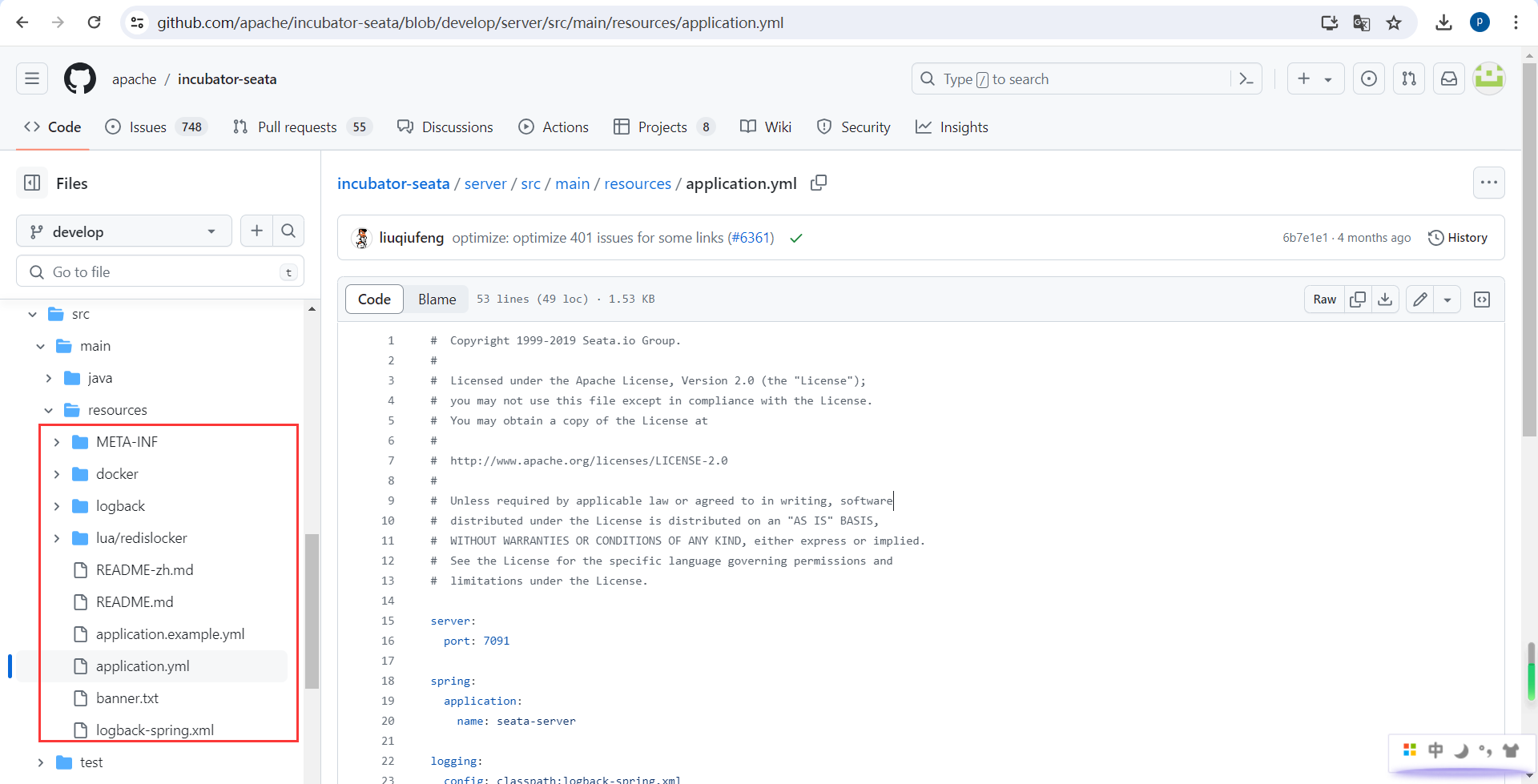Collapse the resources folder chevron
Image resolution: width=1538 pixels, height=784 pixels.
[x=49, y=410]
